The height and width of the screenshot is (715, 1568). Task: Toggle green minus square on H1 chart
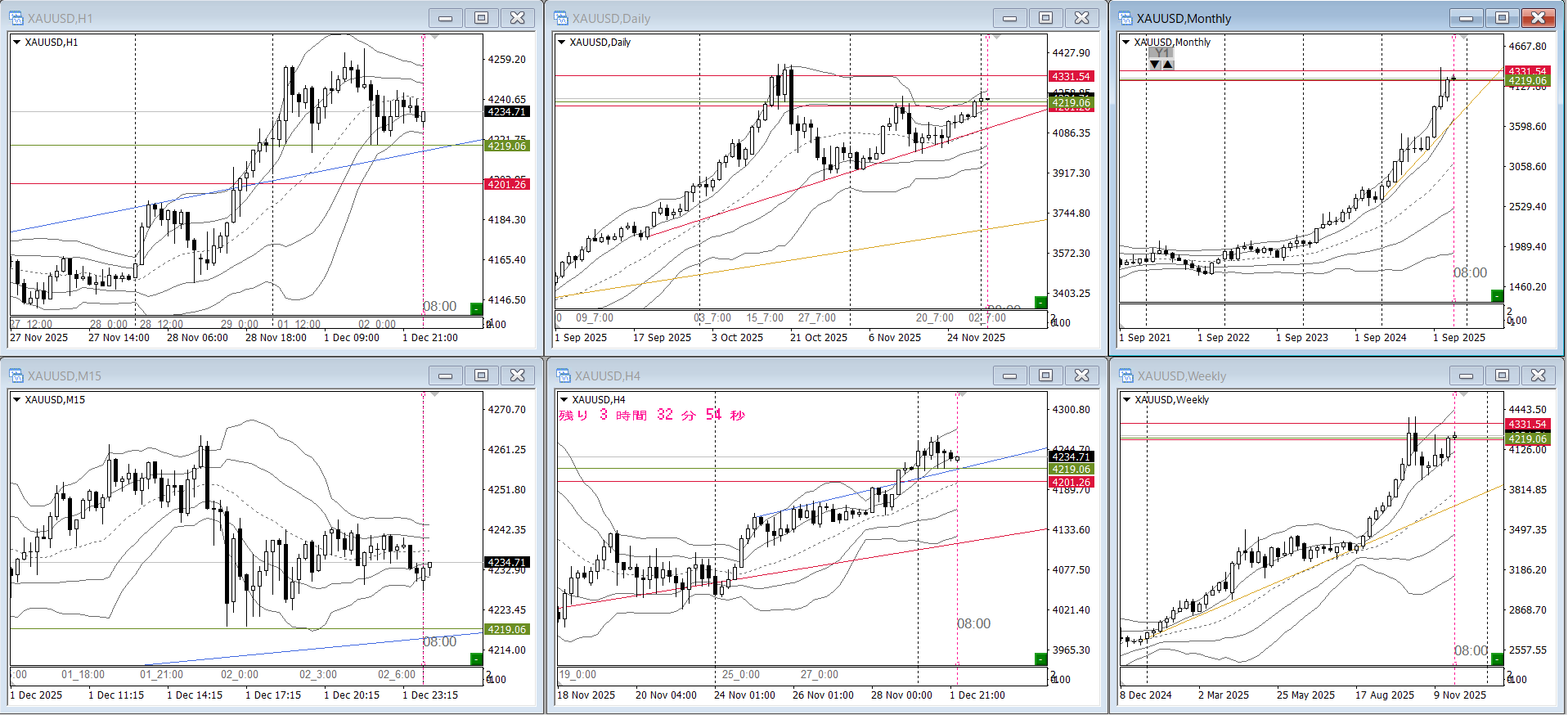(x=476, y=308)
